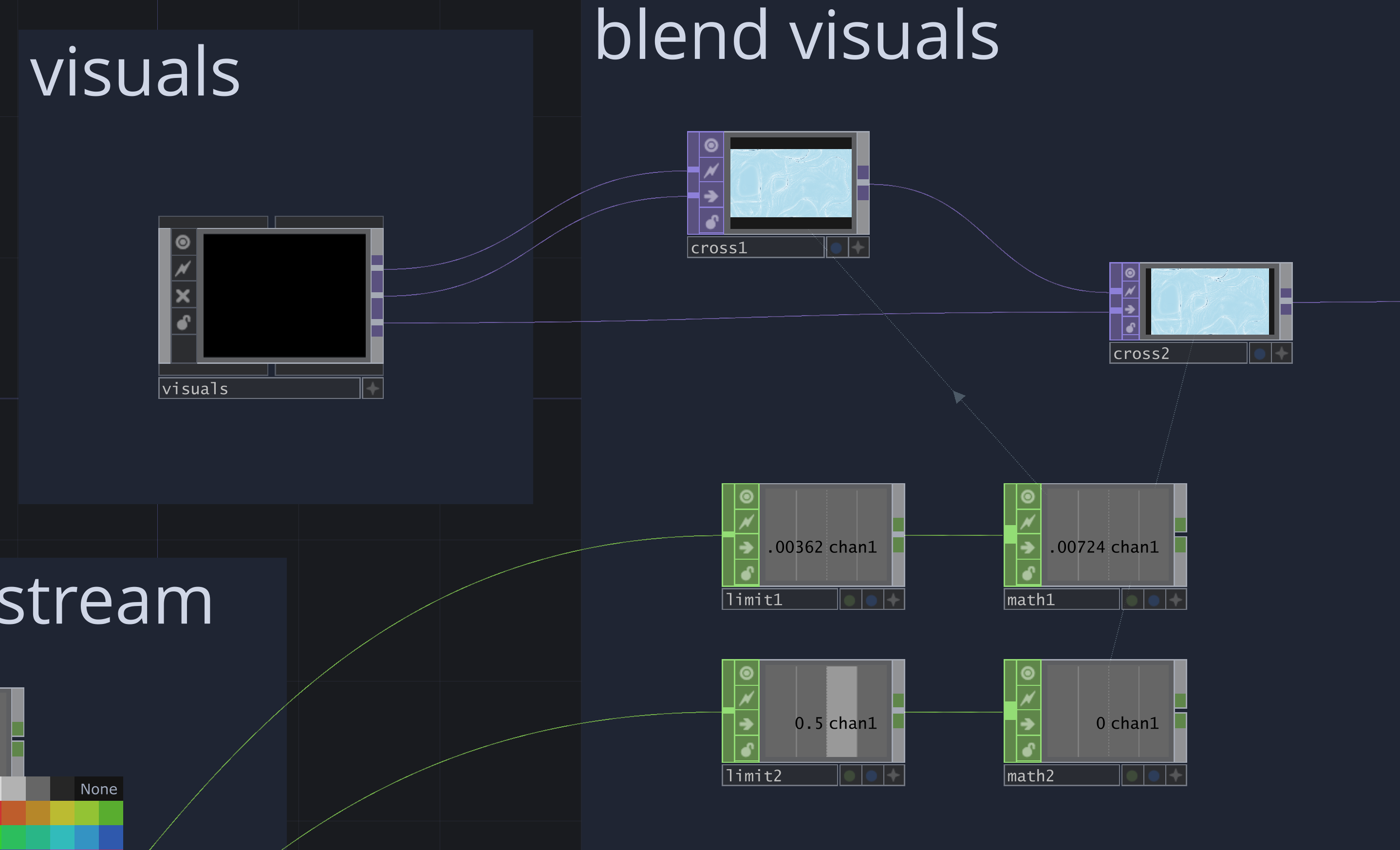This screenshot has height=850, width=1400.
Task: Click the black viewer of visuals node
Action: [x=284, y=296]
